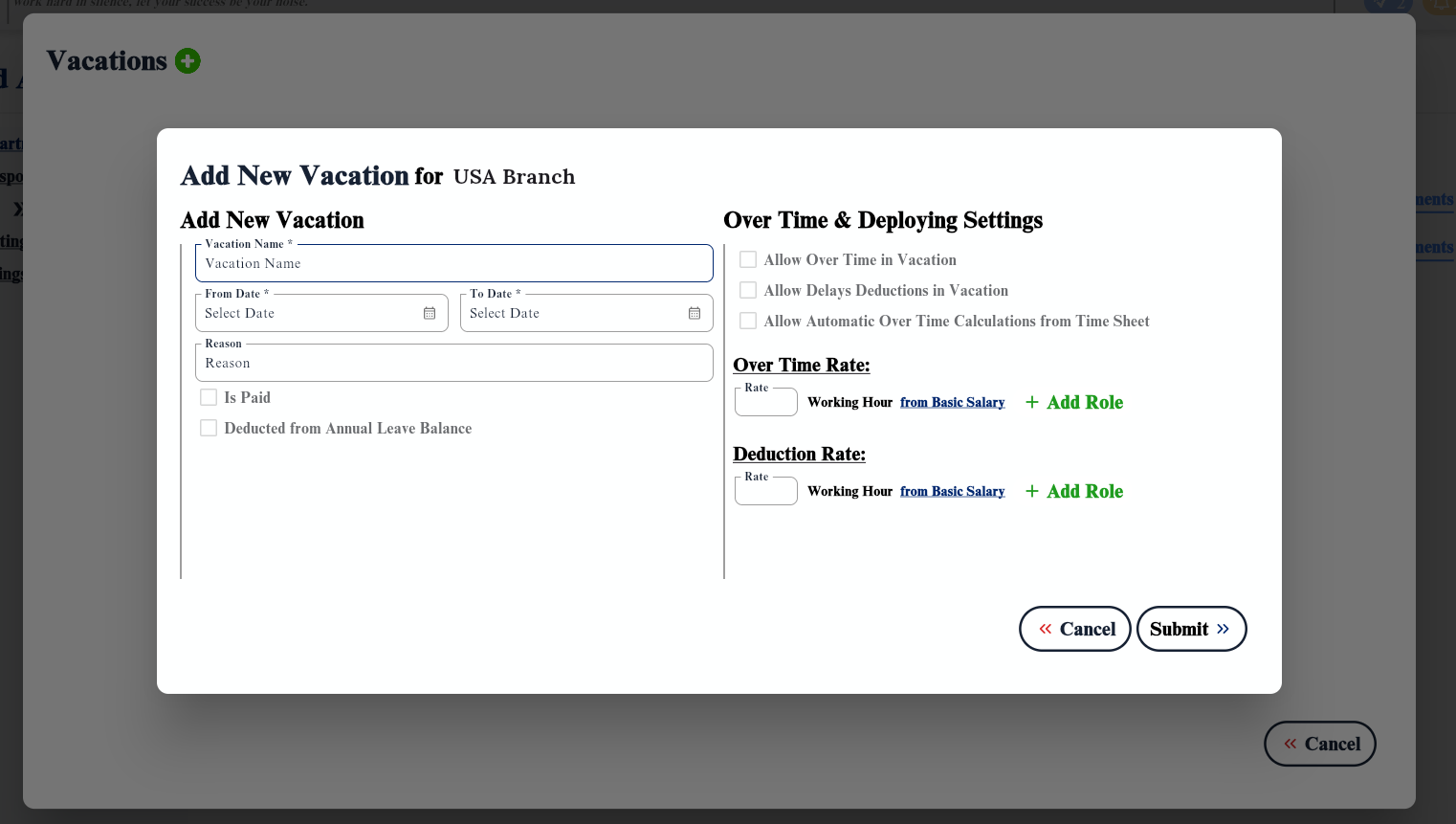Click the From Date select field

[x=308, y=314]
